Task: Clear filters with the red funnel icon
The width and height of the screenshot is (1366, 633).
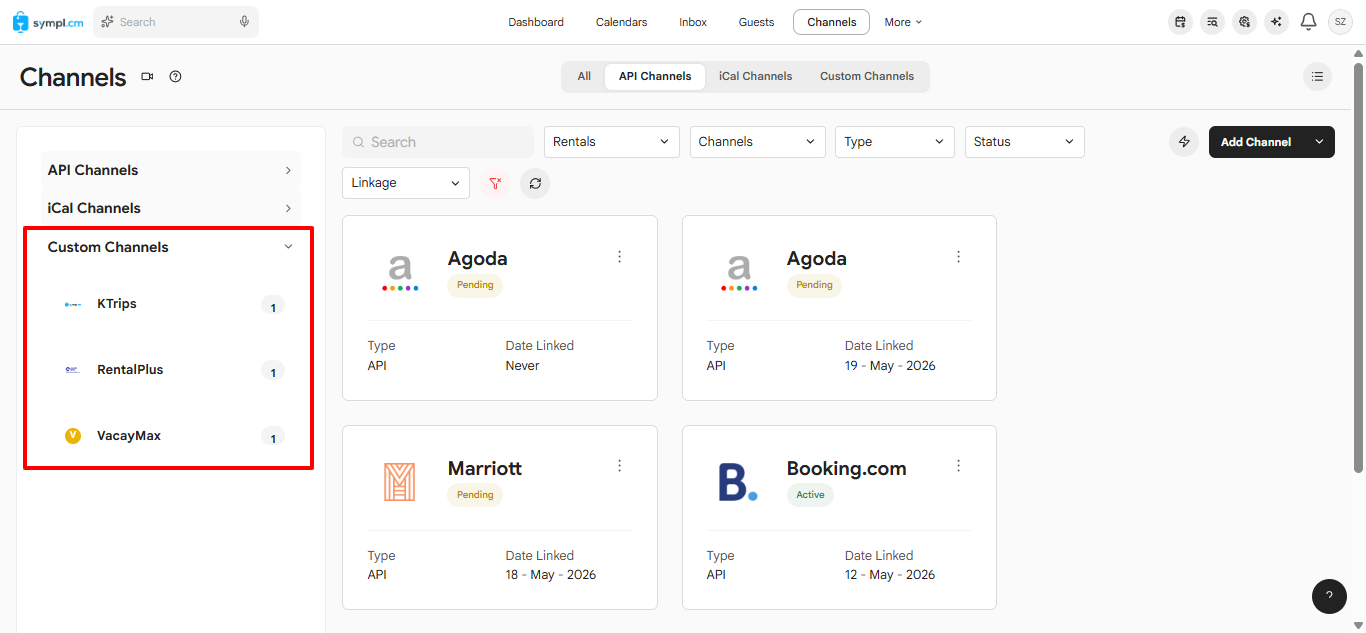Action: point(495,183)
